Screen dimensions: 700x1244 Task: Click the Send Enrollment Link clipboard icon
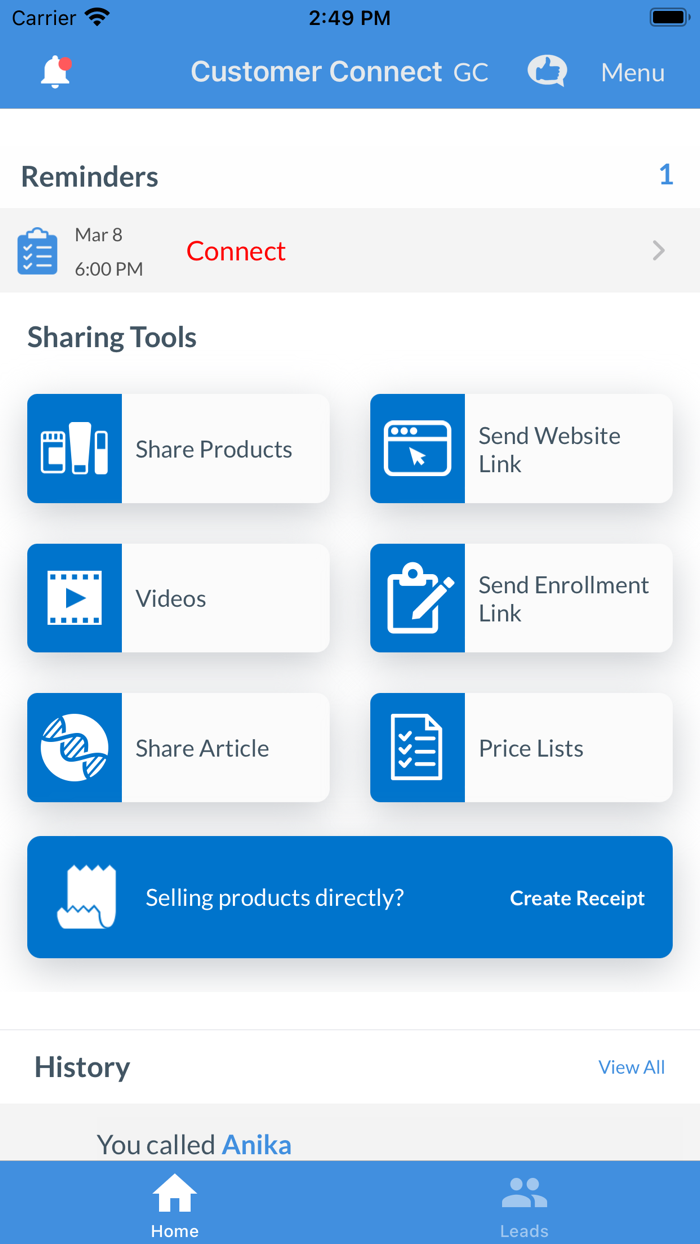(417, 598)
